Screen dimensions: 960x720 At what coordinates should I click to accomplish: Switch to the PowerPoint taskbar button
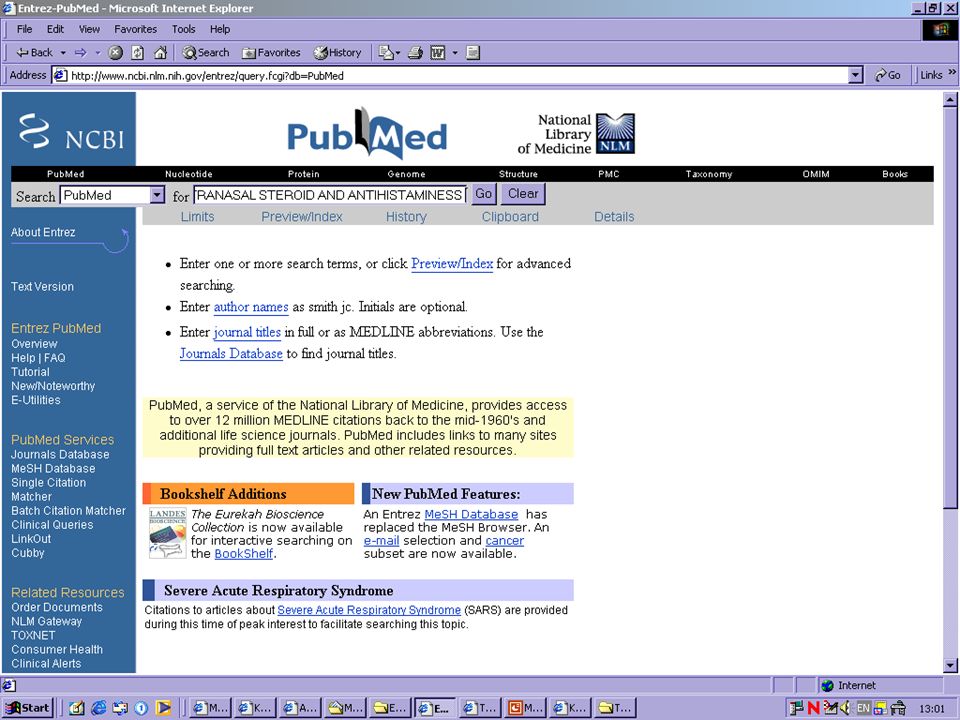(525, 708)
